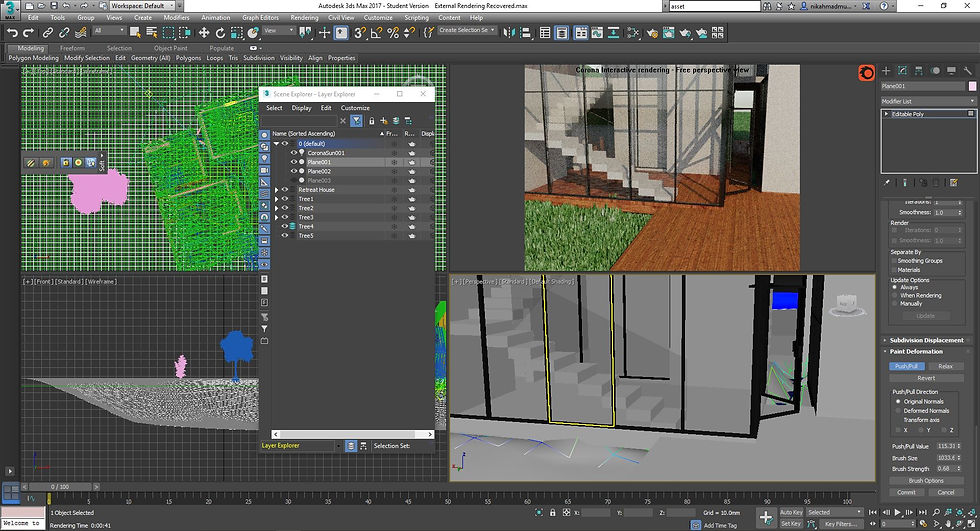Toggle Angle Snap in toolbar
The height and width of the screenshot is (531, 980).
point(376,32)
